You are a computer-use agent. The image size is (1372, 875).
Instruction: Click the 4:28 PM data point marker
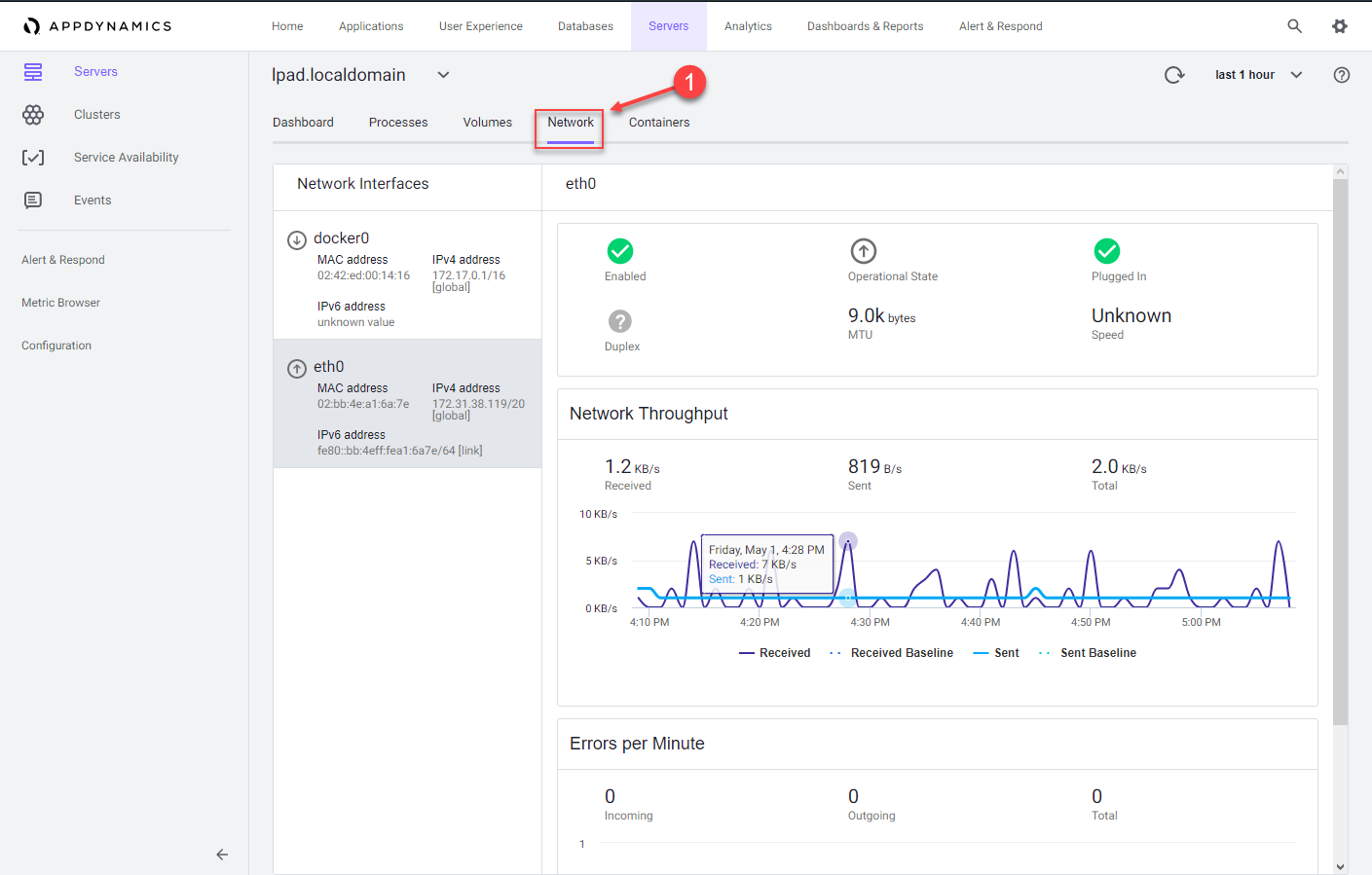(x=848, y=540)
